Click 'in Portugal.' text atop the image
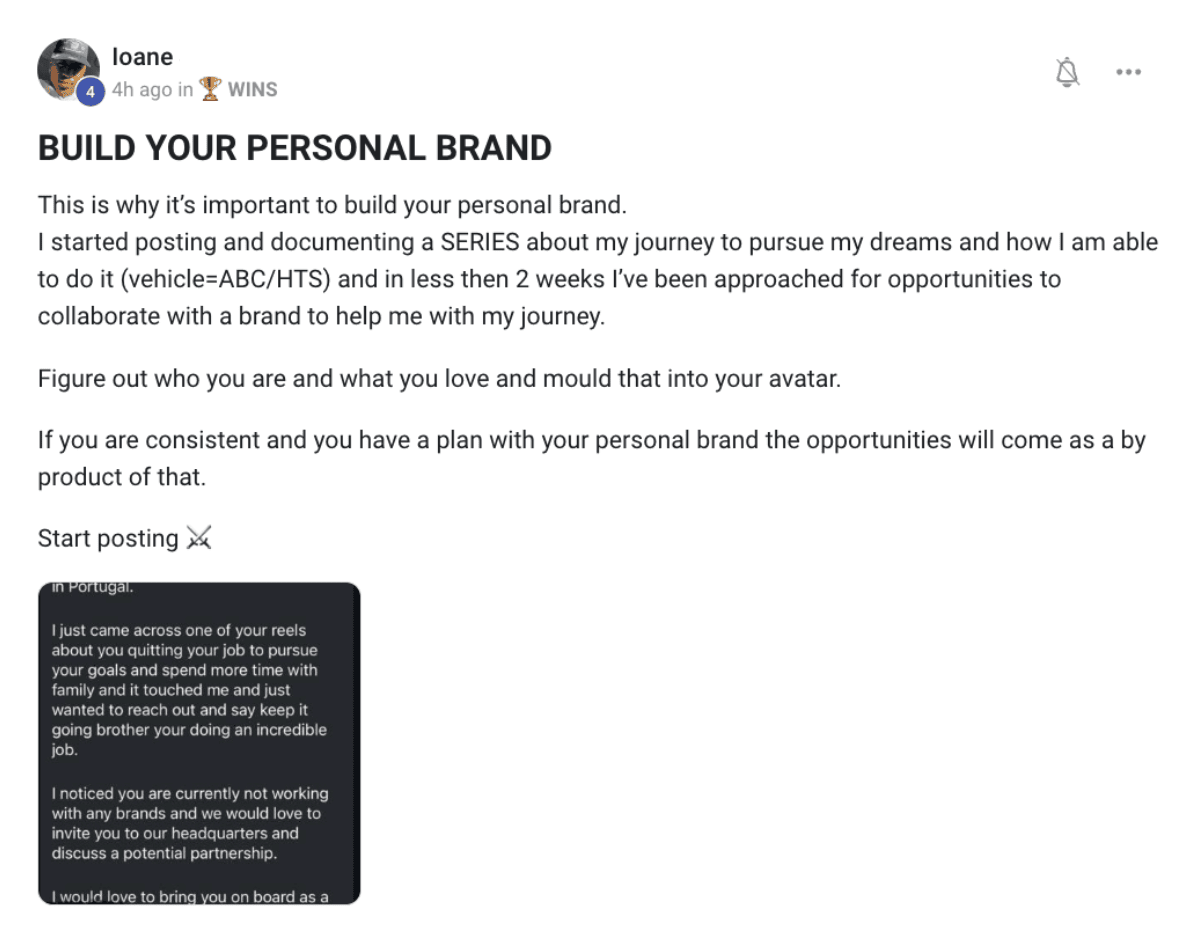 [x=92, y=587]
